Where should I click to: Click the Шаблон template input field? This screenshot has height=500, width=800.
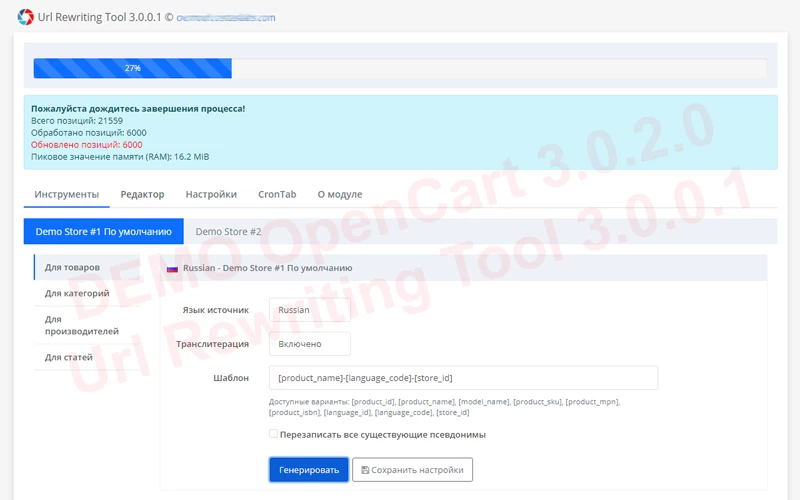[x=463, y=378]
